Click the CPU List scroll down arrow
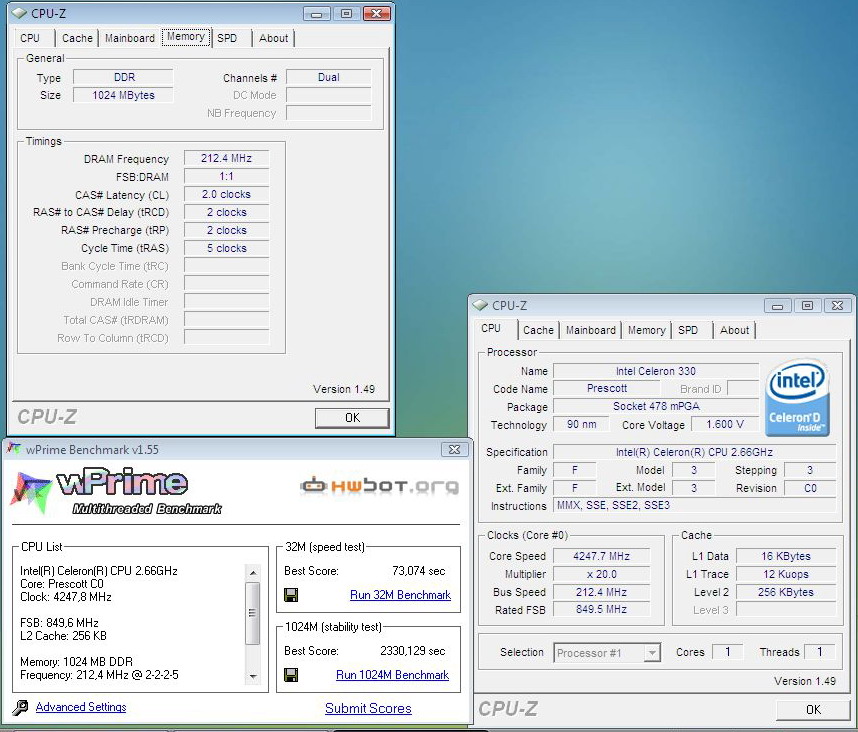The width and height of the screenshot is (858, 732). [x=253, y=677]
